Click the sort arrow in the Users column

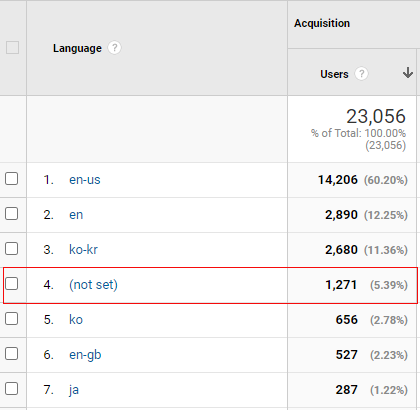coord(408,73)
